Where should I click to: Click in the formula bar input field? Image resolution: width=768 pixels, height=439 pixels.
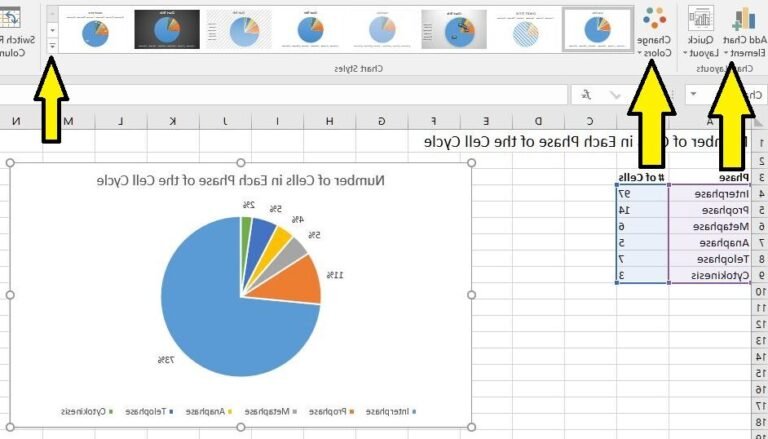pos(284,95)
